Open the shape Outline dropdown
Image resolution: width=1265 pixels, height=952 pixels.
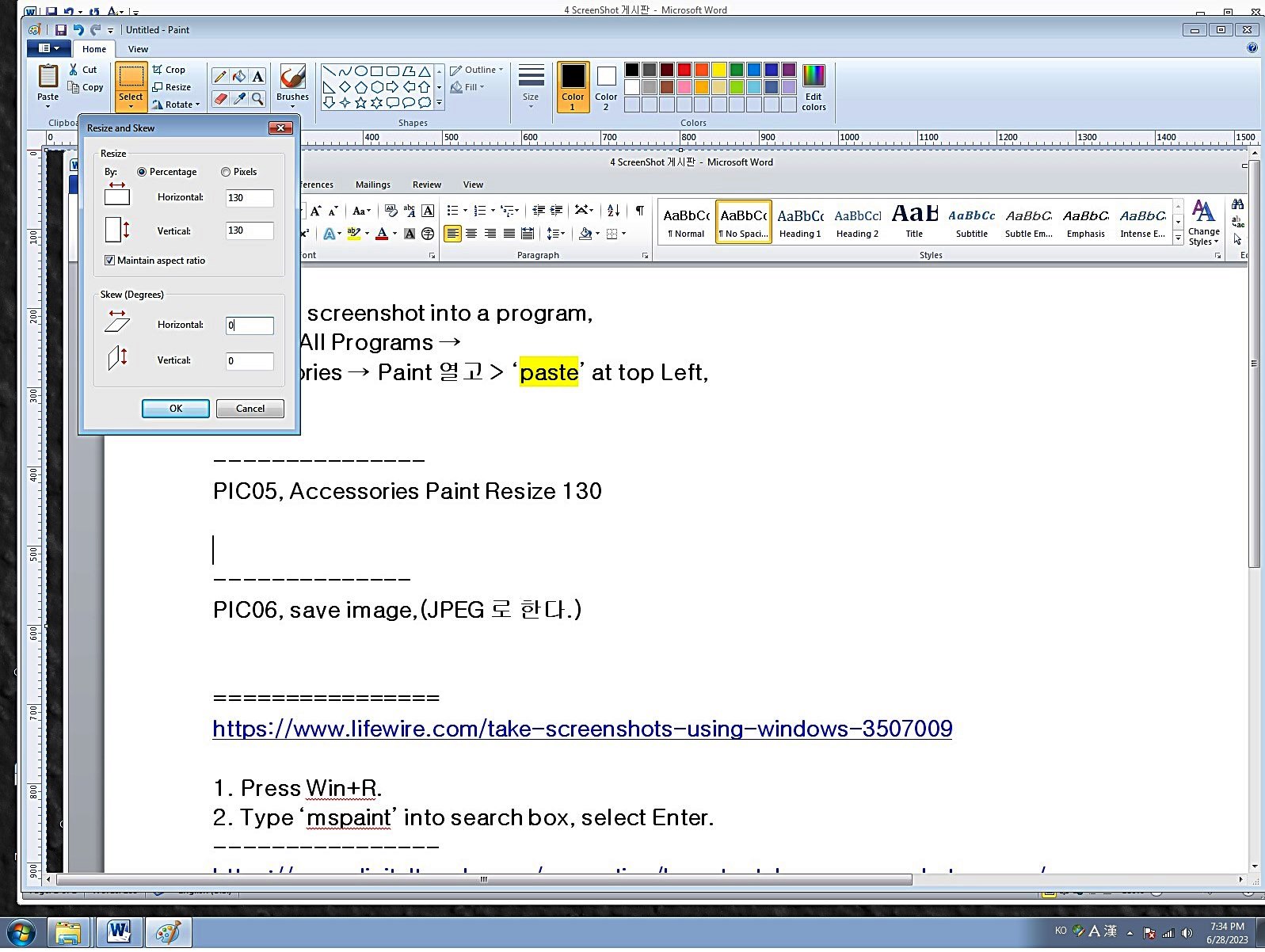pyautogui.click(x=477, y=70)
